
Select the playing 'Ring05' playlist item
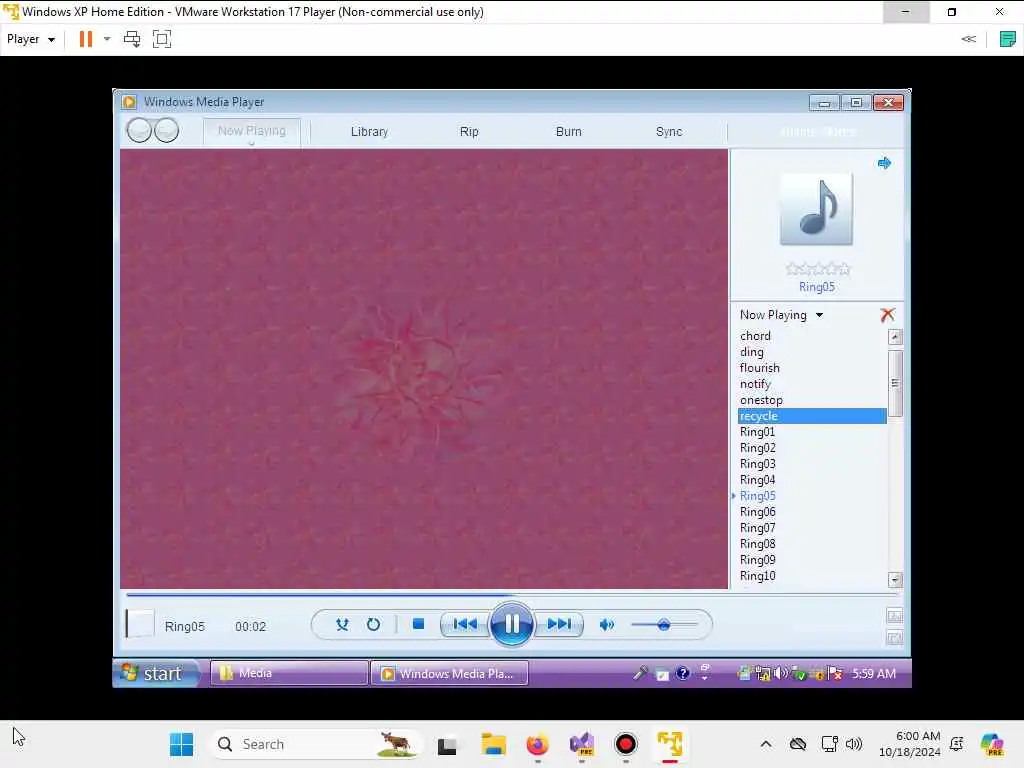[x=758, y=496]
